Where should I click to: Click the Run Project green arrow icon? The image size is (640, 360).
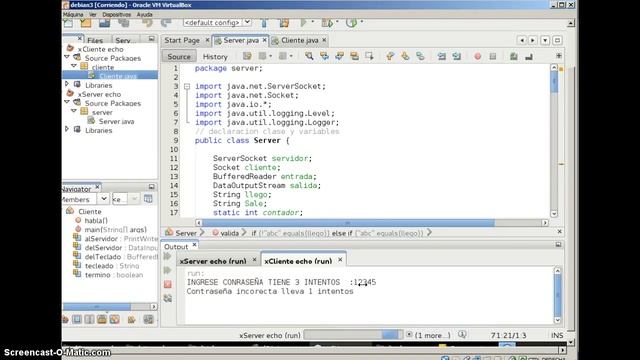(304, 22)
